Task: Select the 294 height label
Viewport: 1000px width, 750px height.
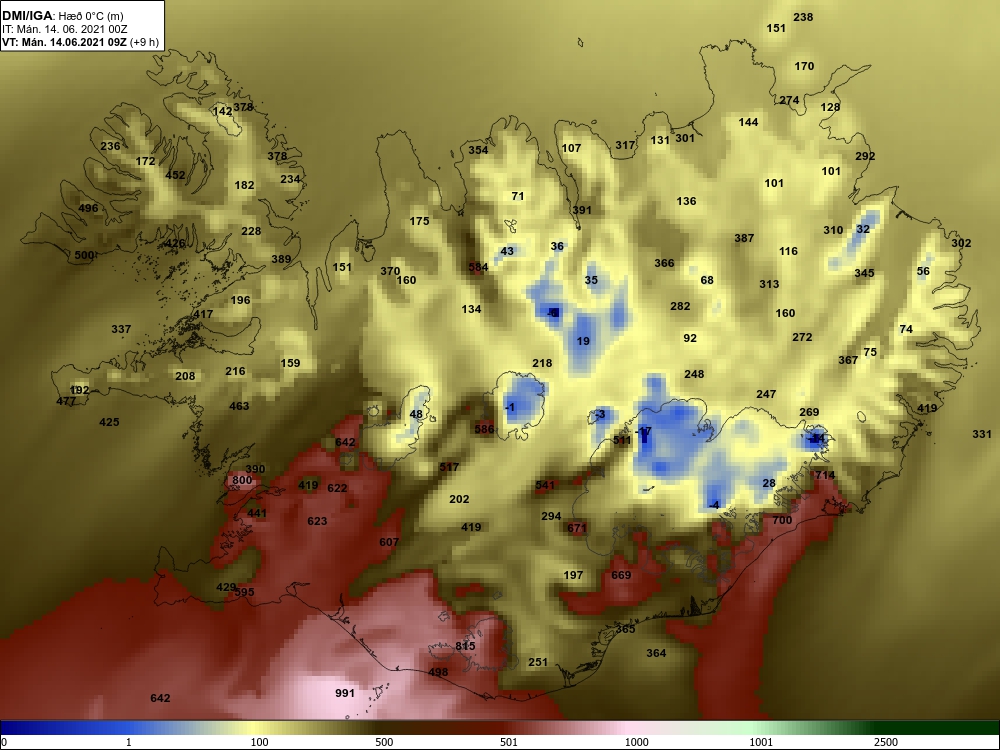Action: pos(551,517)
